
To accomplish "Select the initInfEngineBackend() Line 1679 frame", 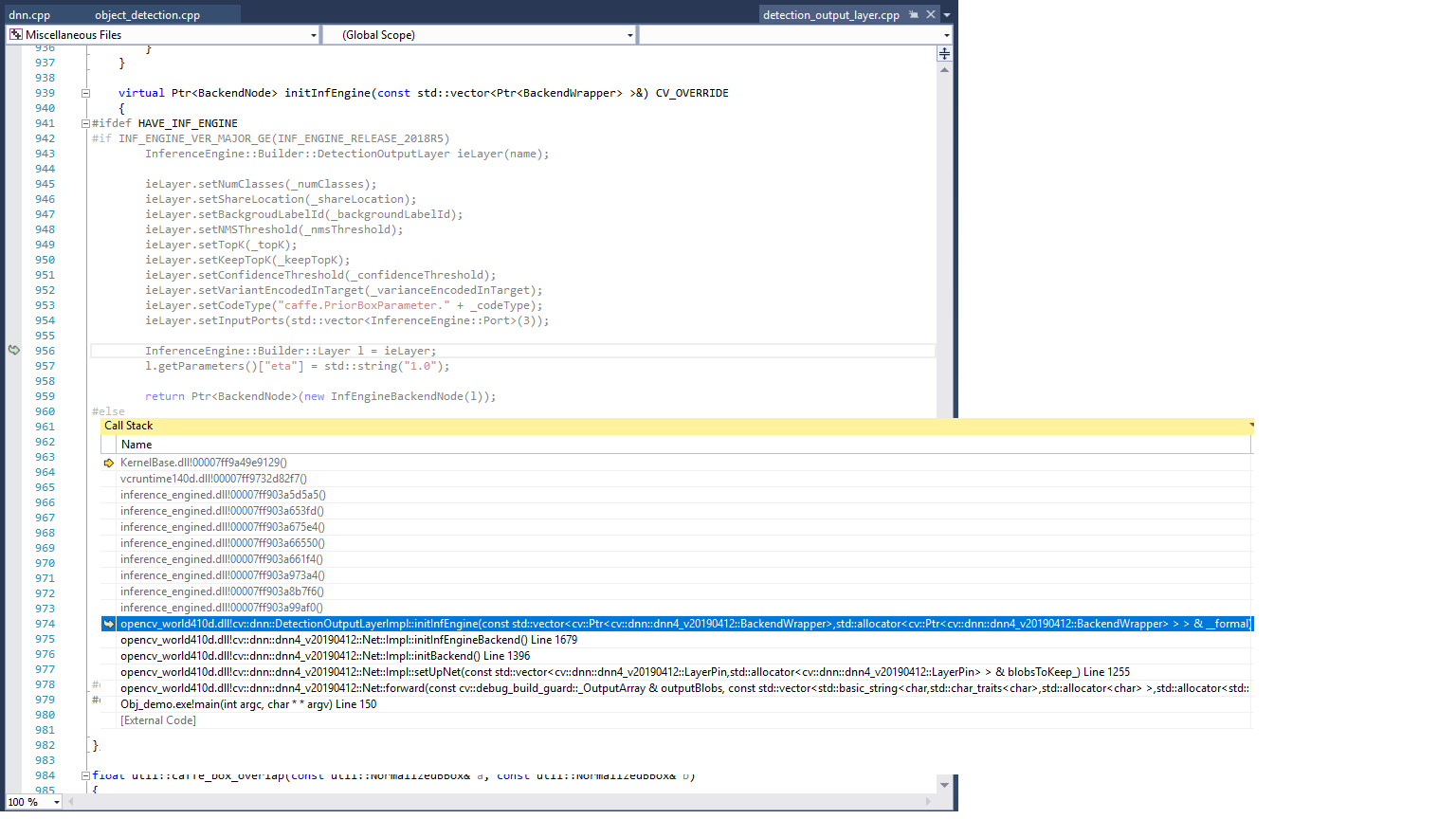I will [x=349, y=640].
